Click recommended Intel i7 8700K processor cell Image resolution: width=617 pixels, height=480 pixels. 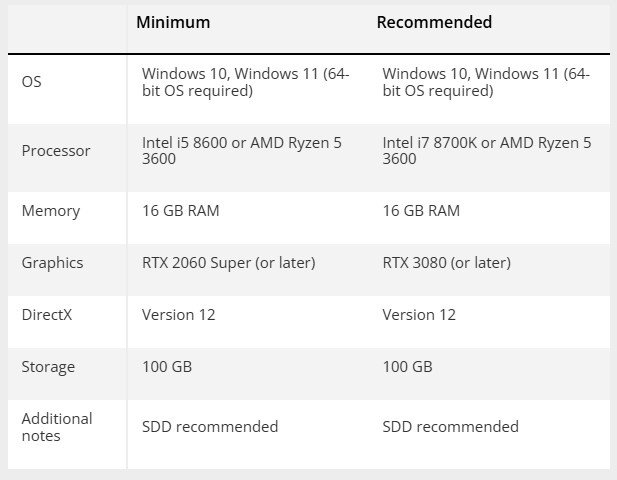coord(487,151)
